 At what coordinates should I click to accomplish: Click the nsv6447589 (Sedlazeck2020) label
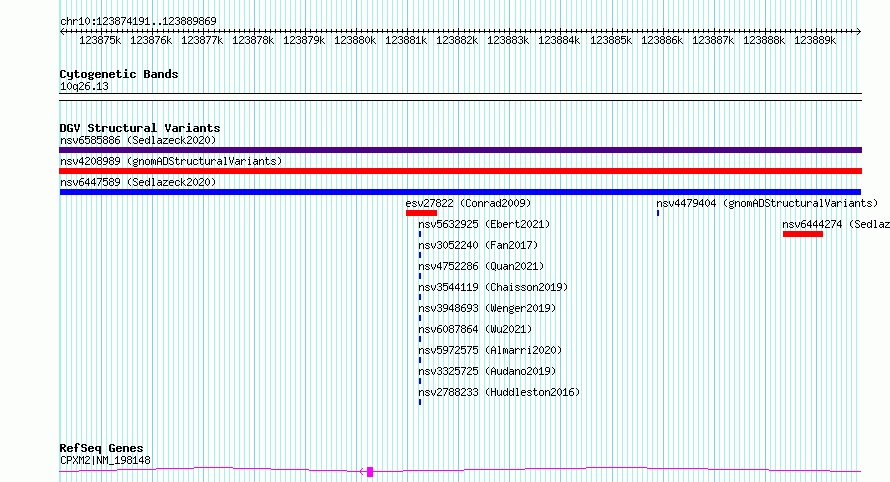(x=138, y=182)
